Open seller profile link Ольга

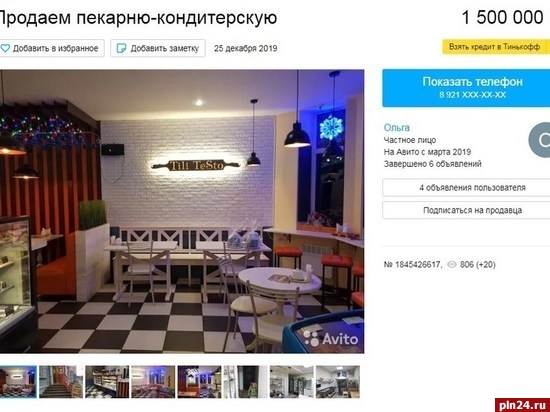[397, 128]
